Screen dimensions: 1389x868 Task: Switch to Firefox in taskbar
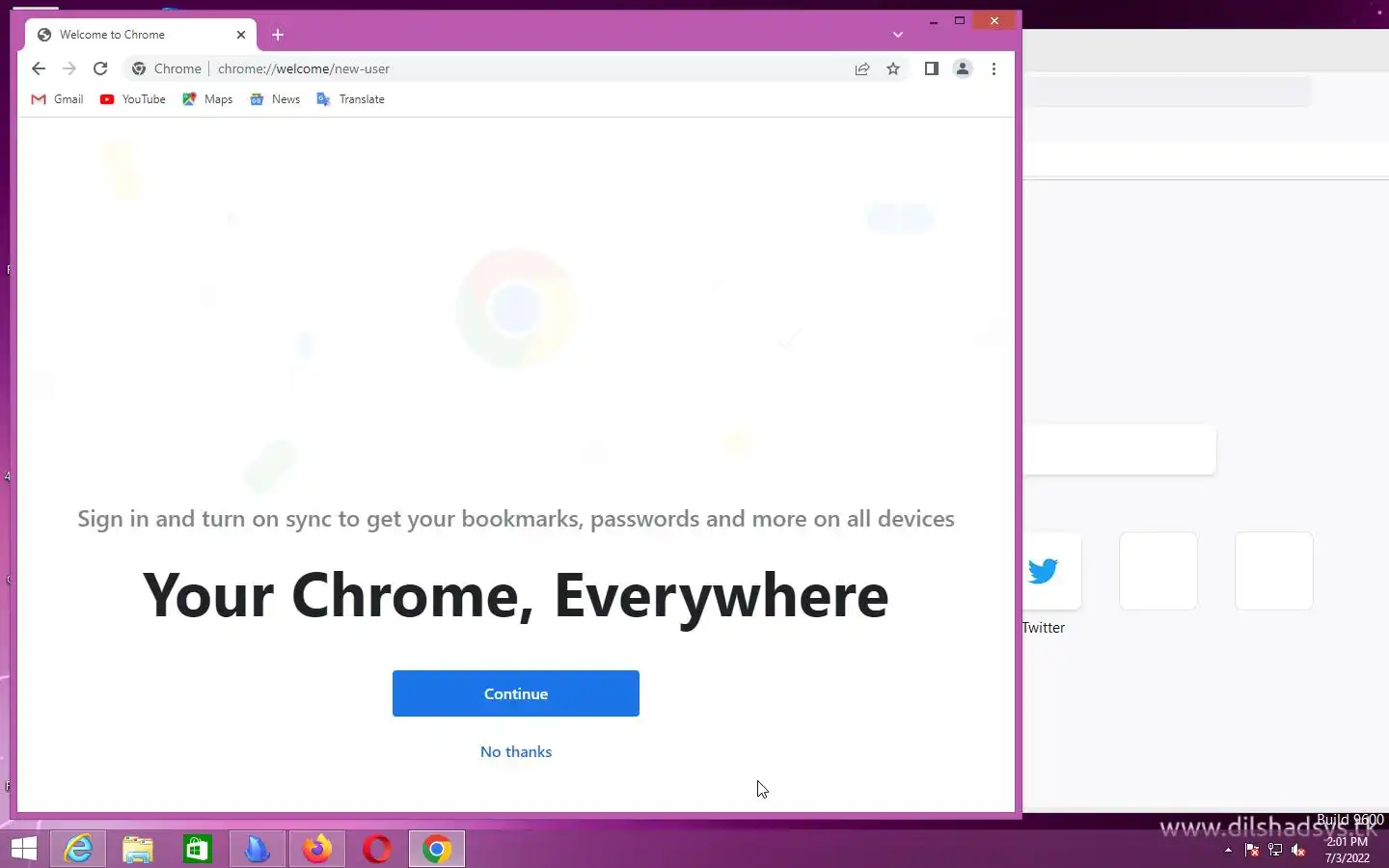pos(317,849)
